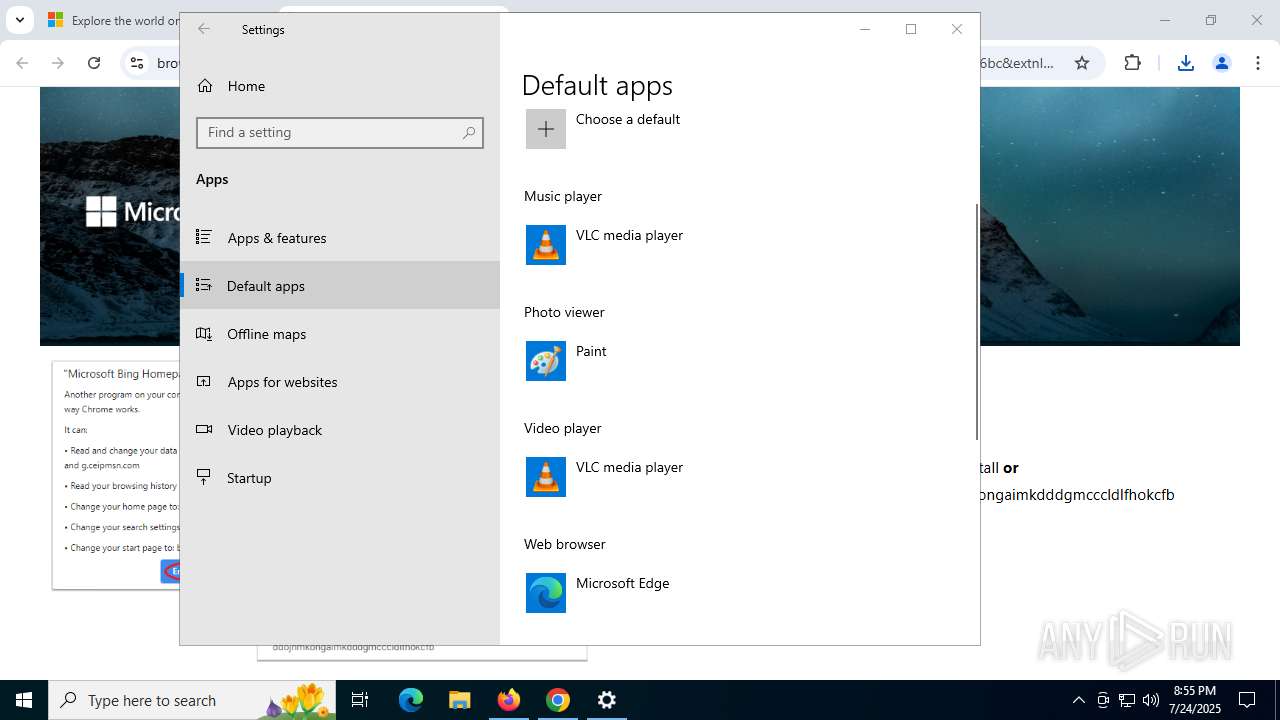Image resolution: width=1280 pixels, height=720 pixels.
Task: Open File Explorer from the taskbar
Action: pos(460,700)
